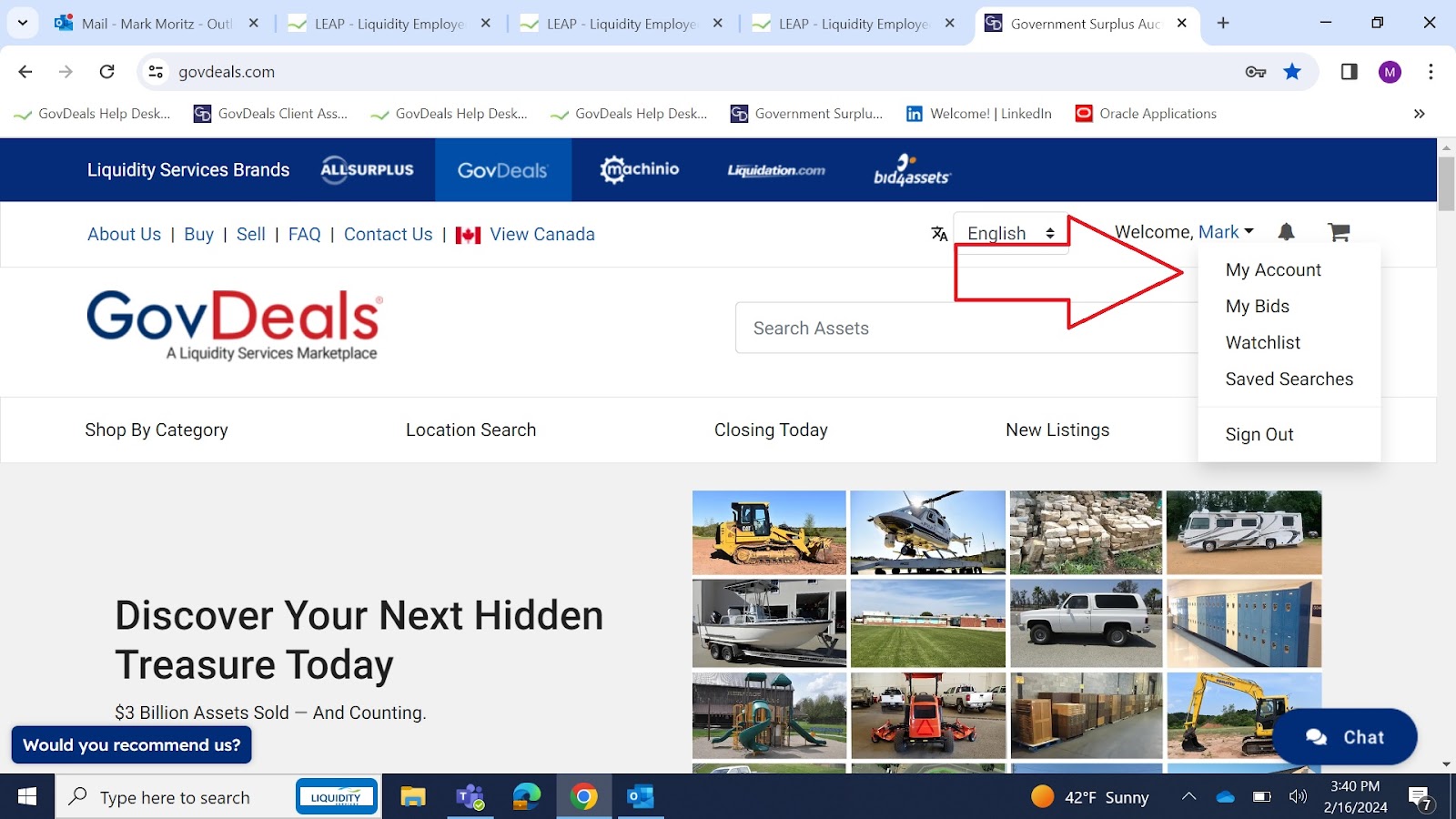This screenshot has width=1456, height=819.
Task: Click the playground equipment thumbnail
Action: click(x=769, y=715)
